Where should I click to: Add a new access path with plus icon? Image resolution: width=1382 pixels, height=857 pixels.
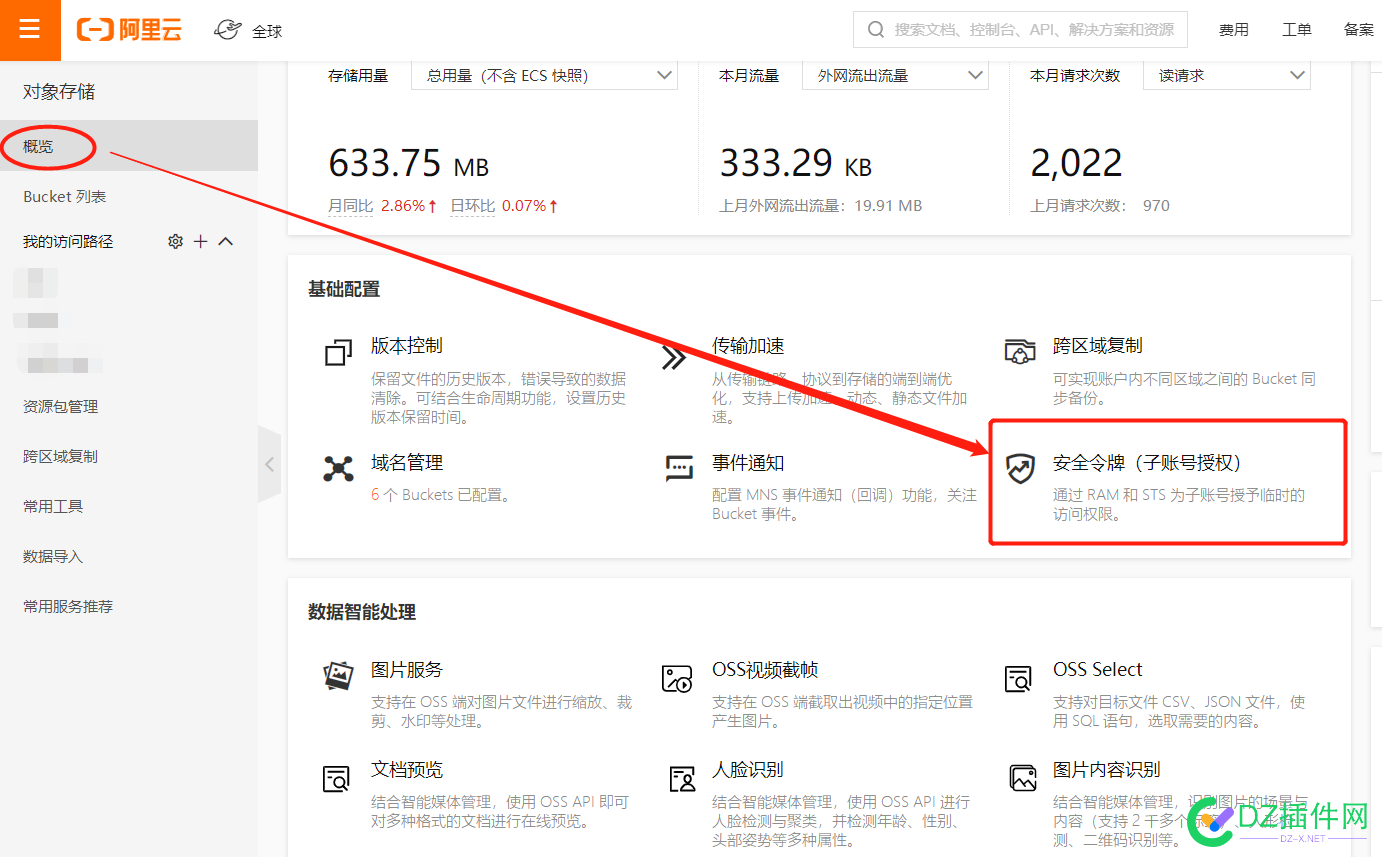pos(200,241)
